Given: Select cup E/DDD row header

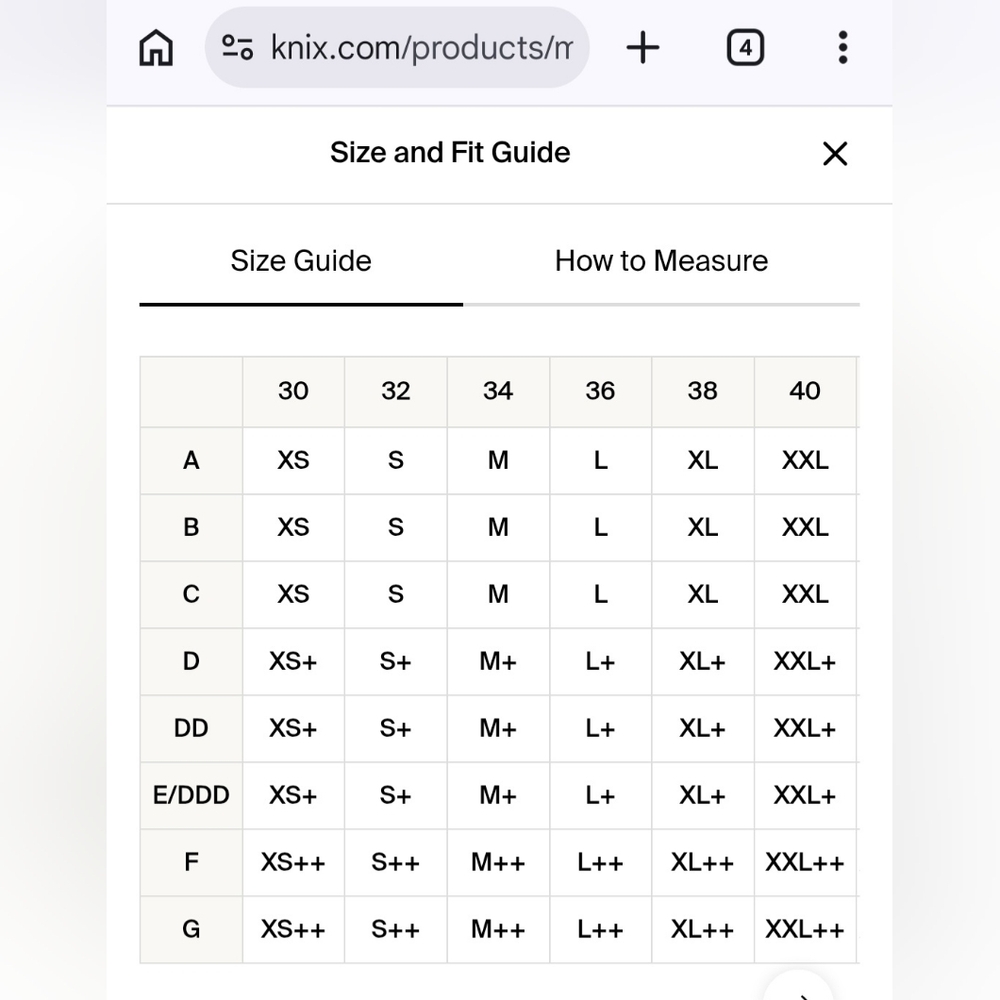Looking at the screenshot, I should click(191, 795).
